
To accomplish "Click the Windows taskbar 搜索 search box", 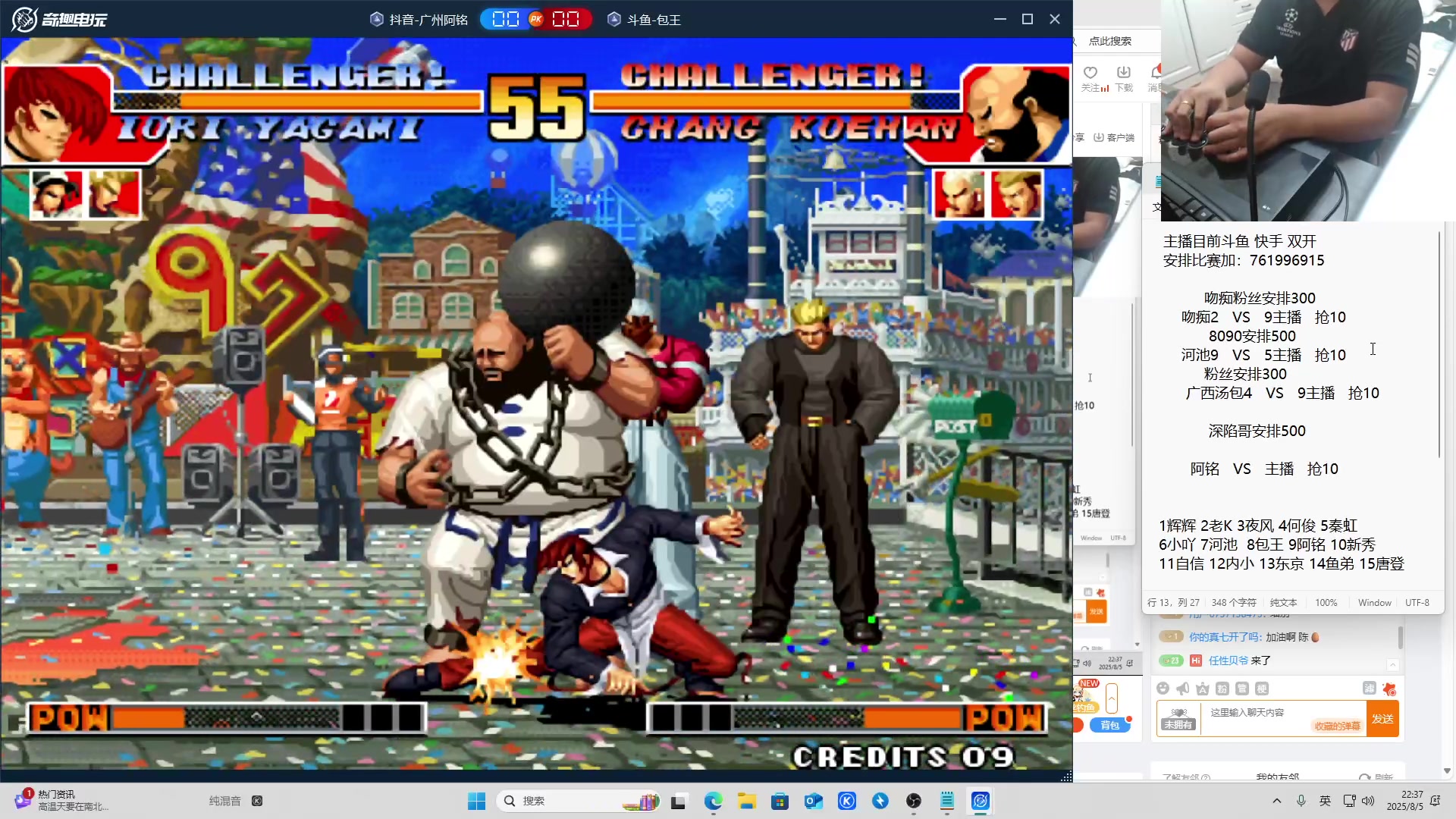I will (x=579, y=801).
